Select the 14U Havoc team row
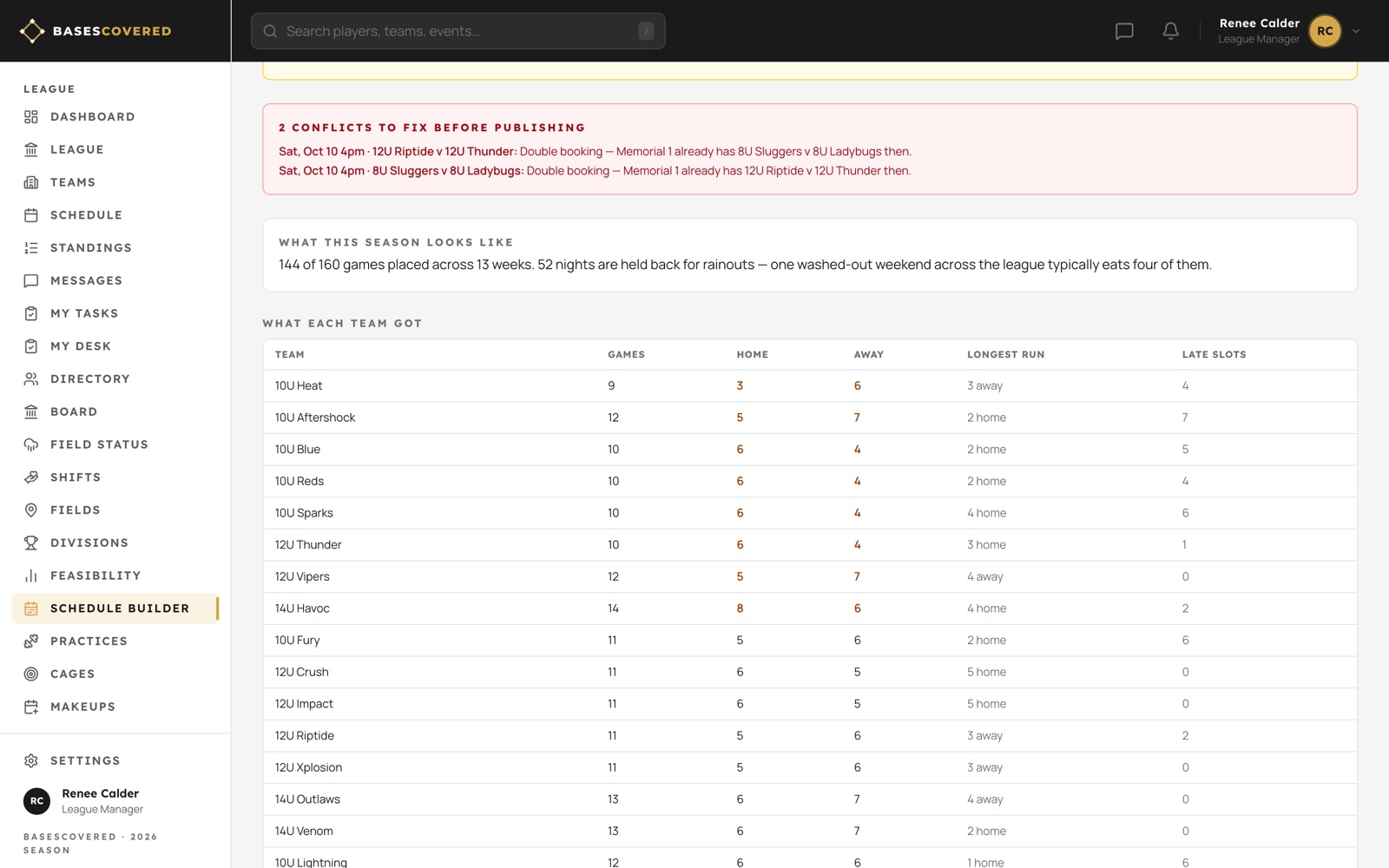The height and width of the screenshot is (868, 1389). tap(809, 608)
